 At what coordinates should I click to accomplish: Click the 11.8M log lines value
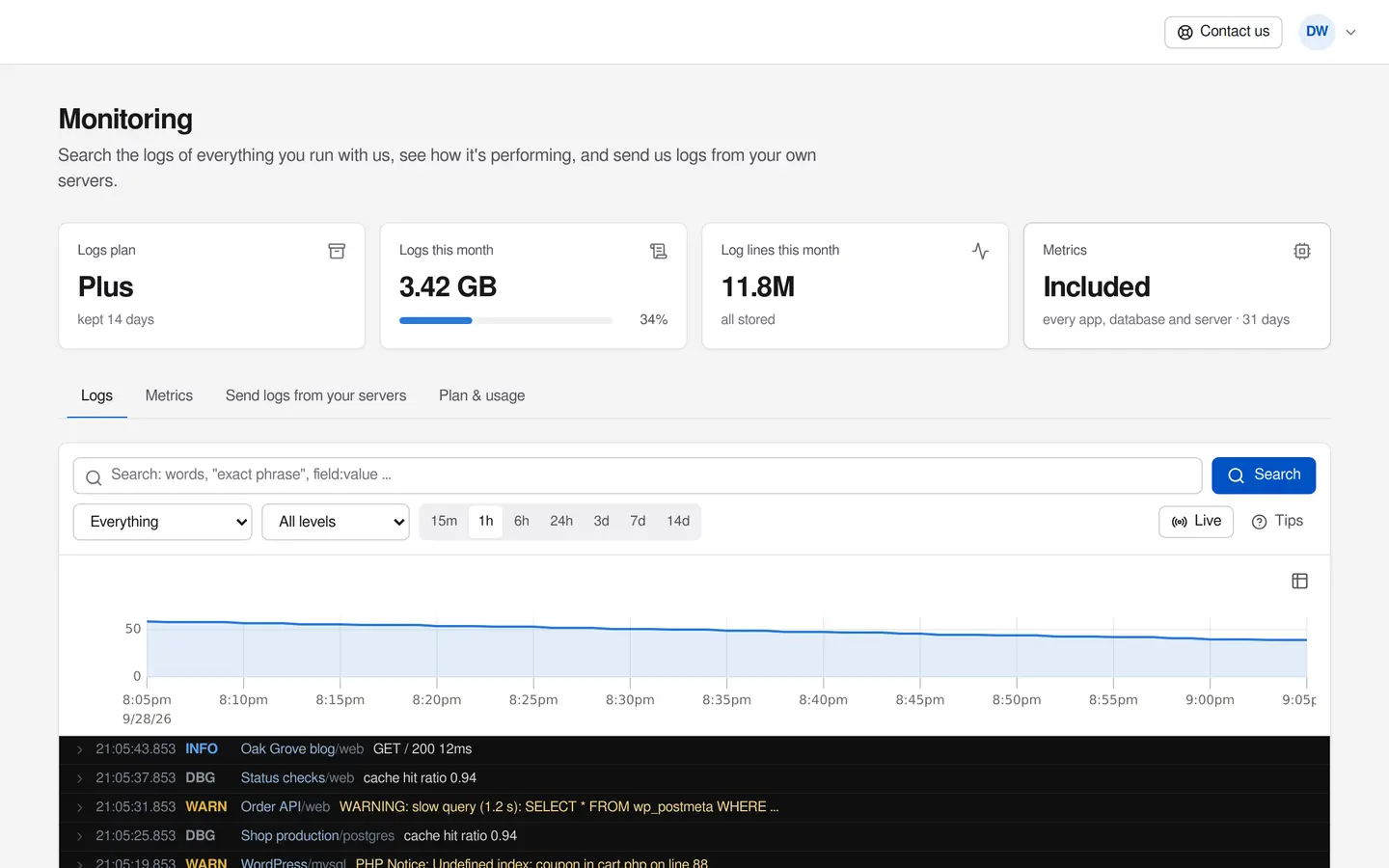click(x=758, y=286)
